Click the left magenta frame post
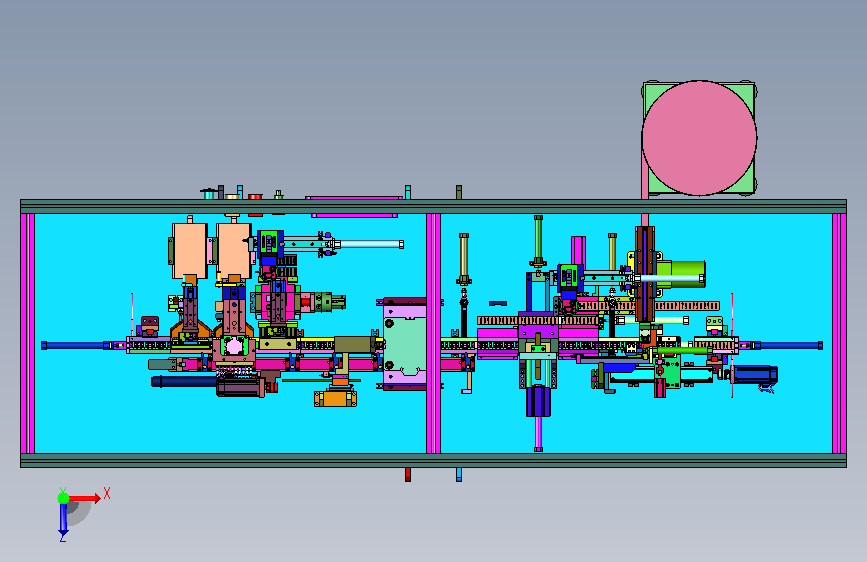This screenshot has width=867, height=562. coord(28,334)
